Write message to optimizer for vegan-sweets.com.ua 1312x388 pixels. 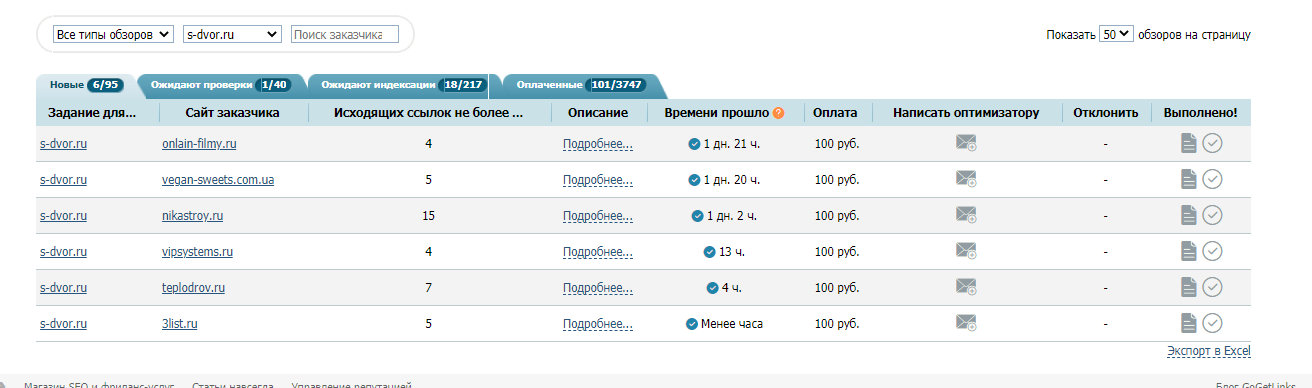[966, 179]
